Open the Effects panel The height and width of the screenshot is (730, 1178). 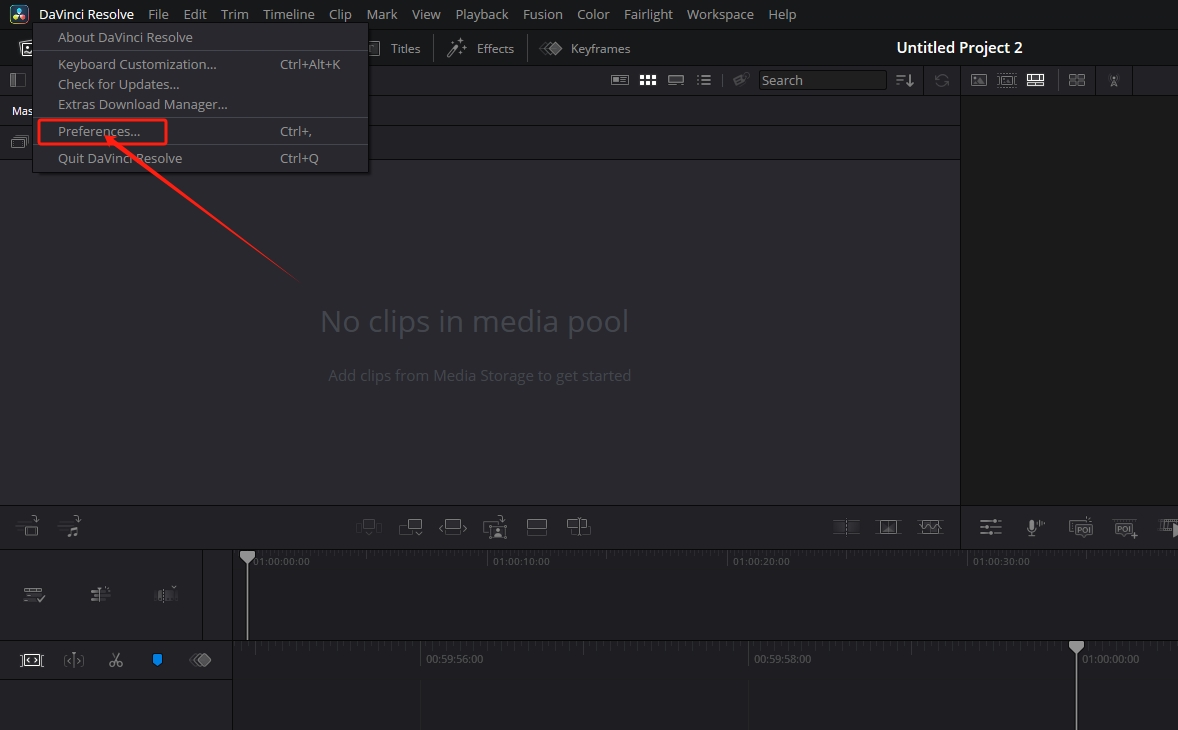click(x=480, y=48)
